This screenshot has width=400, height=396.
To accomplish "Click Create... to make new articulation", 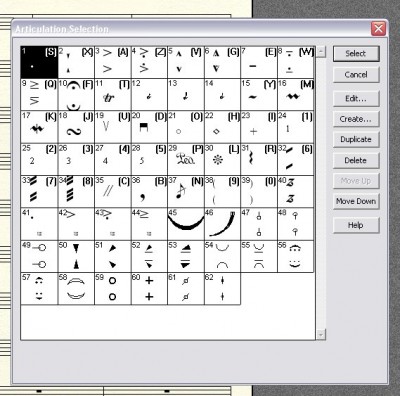I will pos(356,119).
